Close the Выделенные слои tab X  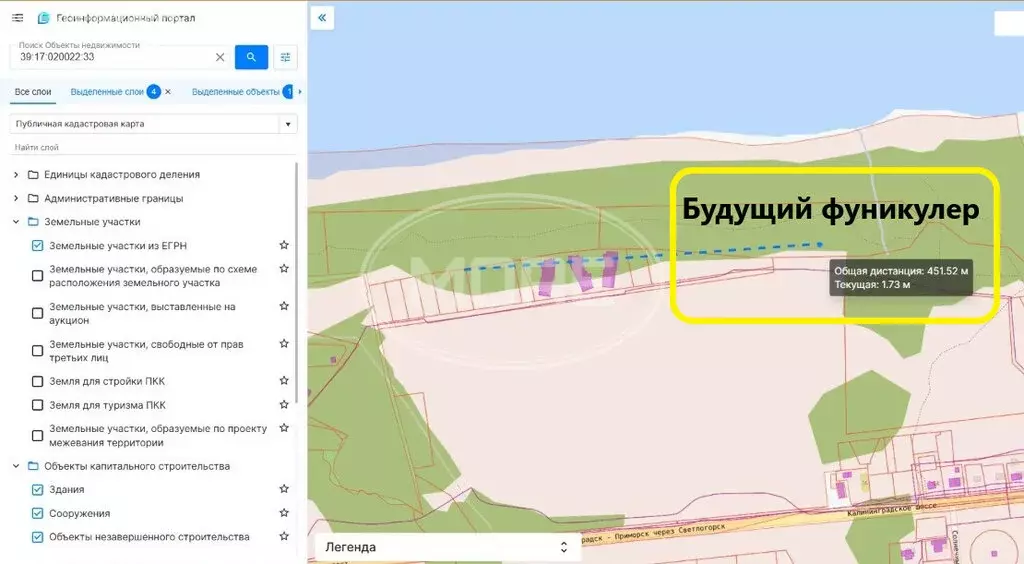click(x=168, y=92)
